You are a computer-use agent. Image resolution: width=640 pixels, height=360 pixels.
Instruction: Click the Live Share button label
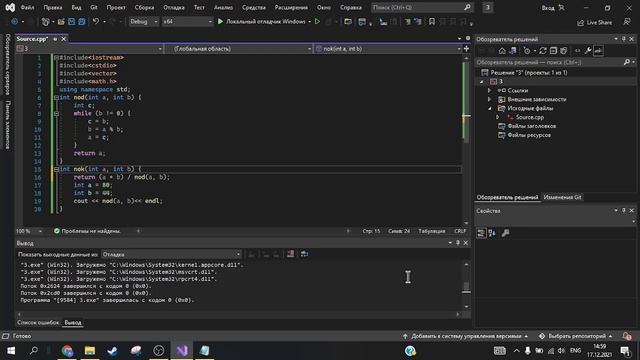(x=600, y=22)
